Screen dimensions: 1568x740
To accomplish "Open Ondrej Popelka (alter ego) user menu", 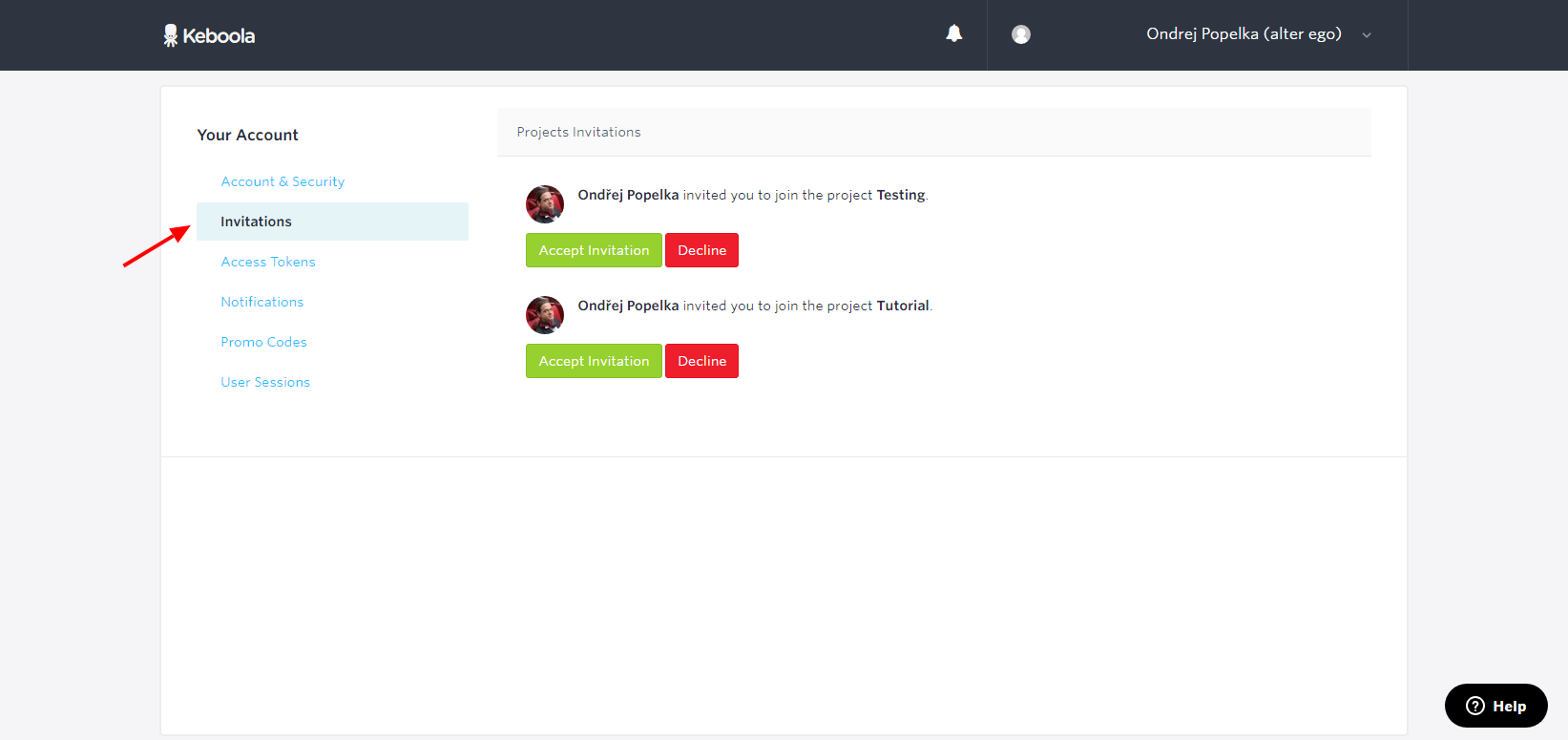I will tap(1244, 34).
